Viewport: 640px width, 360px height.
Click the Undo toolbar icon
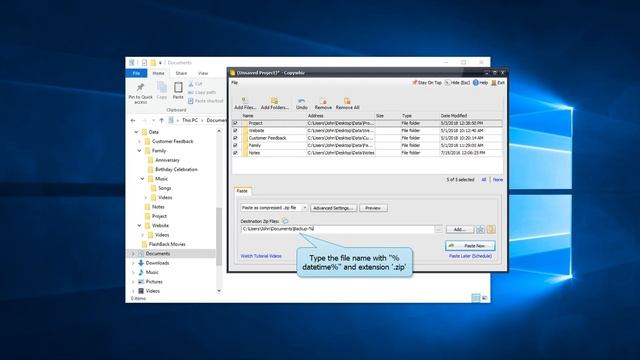302,104
